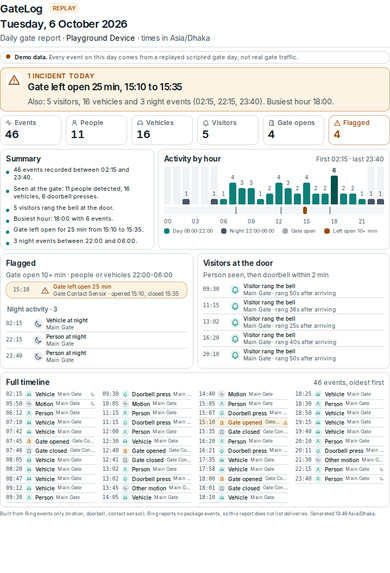390x573 pixels.
Task: Click the moon icon for 02:15 Vehicle at night
Action: point(38,324)
